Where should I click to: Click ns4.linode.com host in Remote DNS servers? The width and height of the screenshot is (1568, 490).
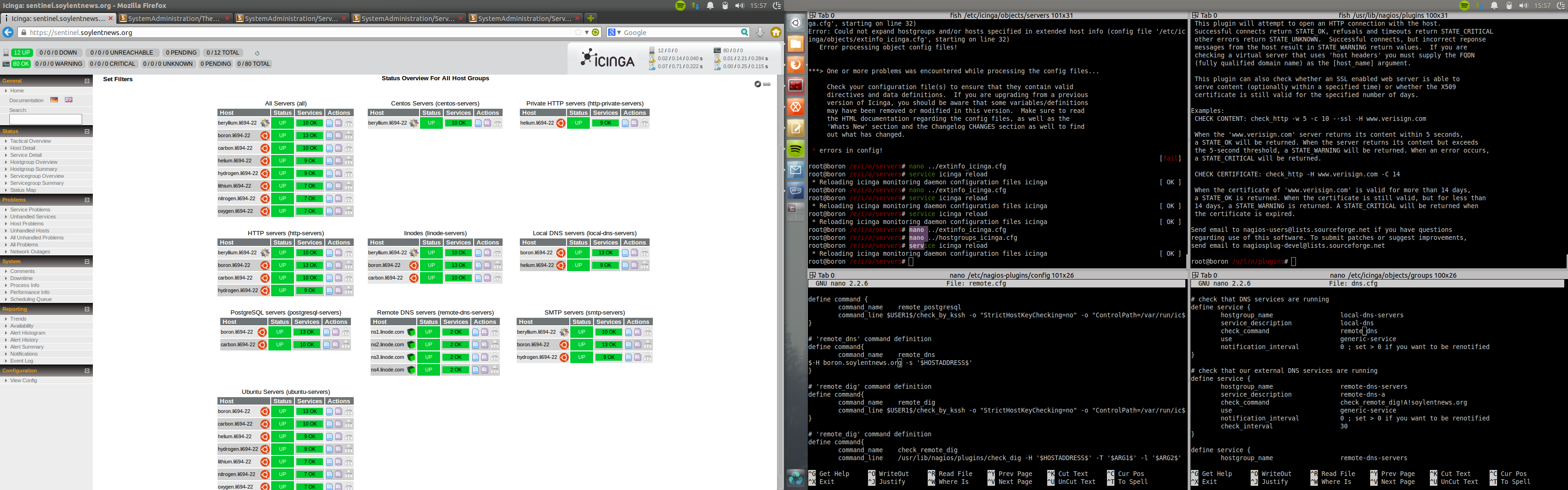pyautogui.click(x=387, y=370)
